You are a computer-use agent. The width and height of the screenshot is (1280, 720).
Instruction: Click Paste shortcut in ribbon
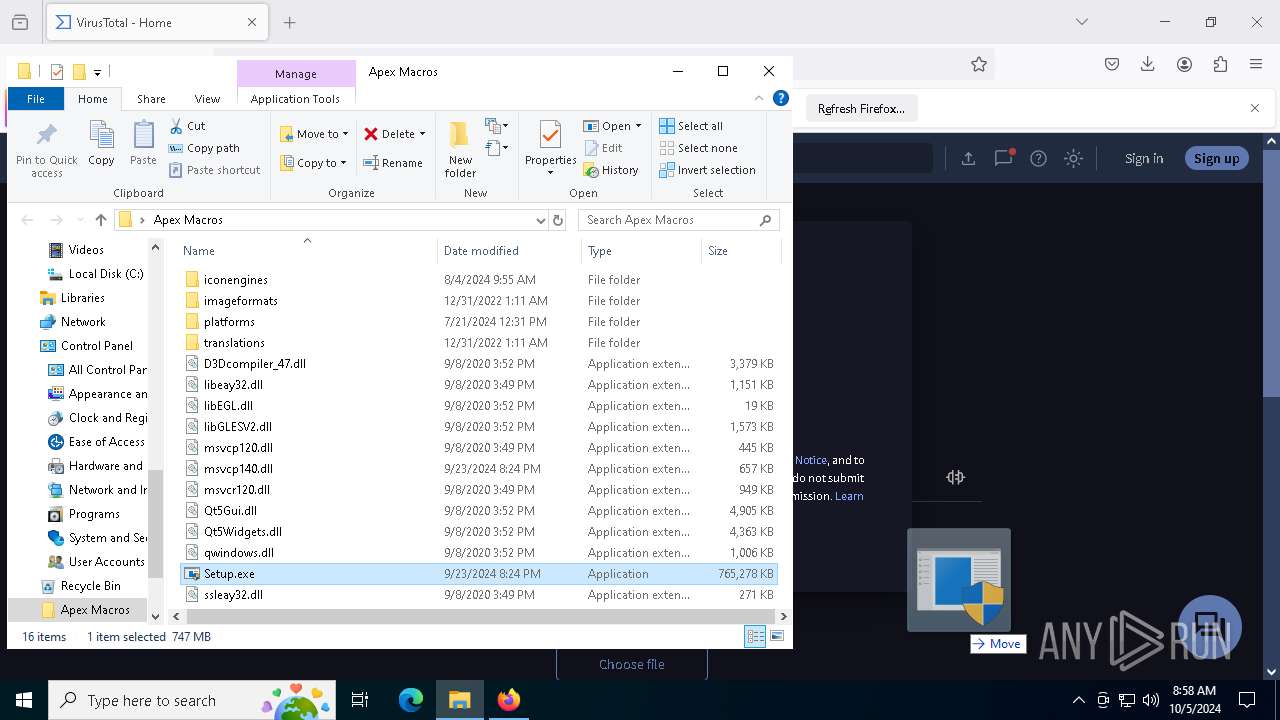coord(215,170)
